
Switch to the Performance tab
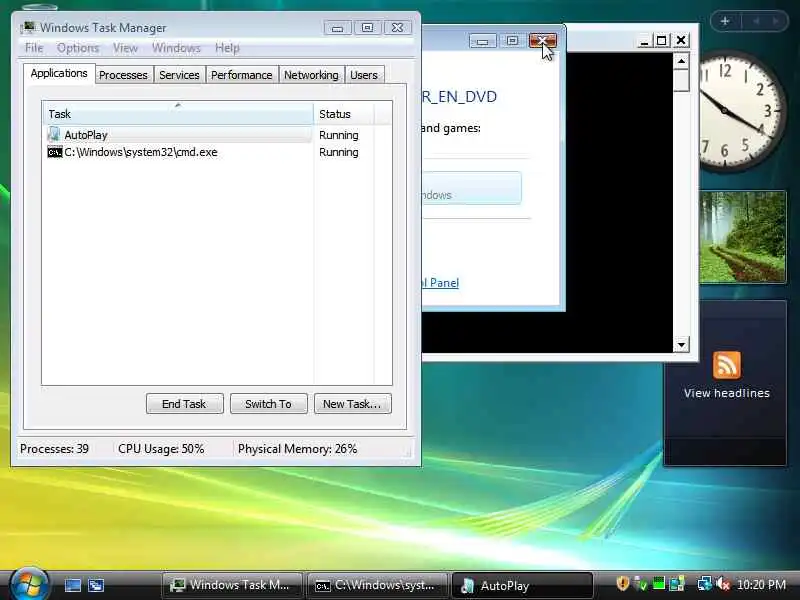pos(241,75)
